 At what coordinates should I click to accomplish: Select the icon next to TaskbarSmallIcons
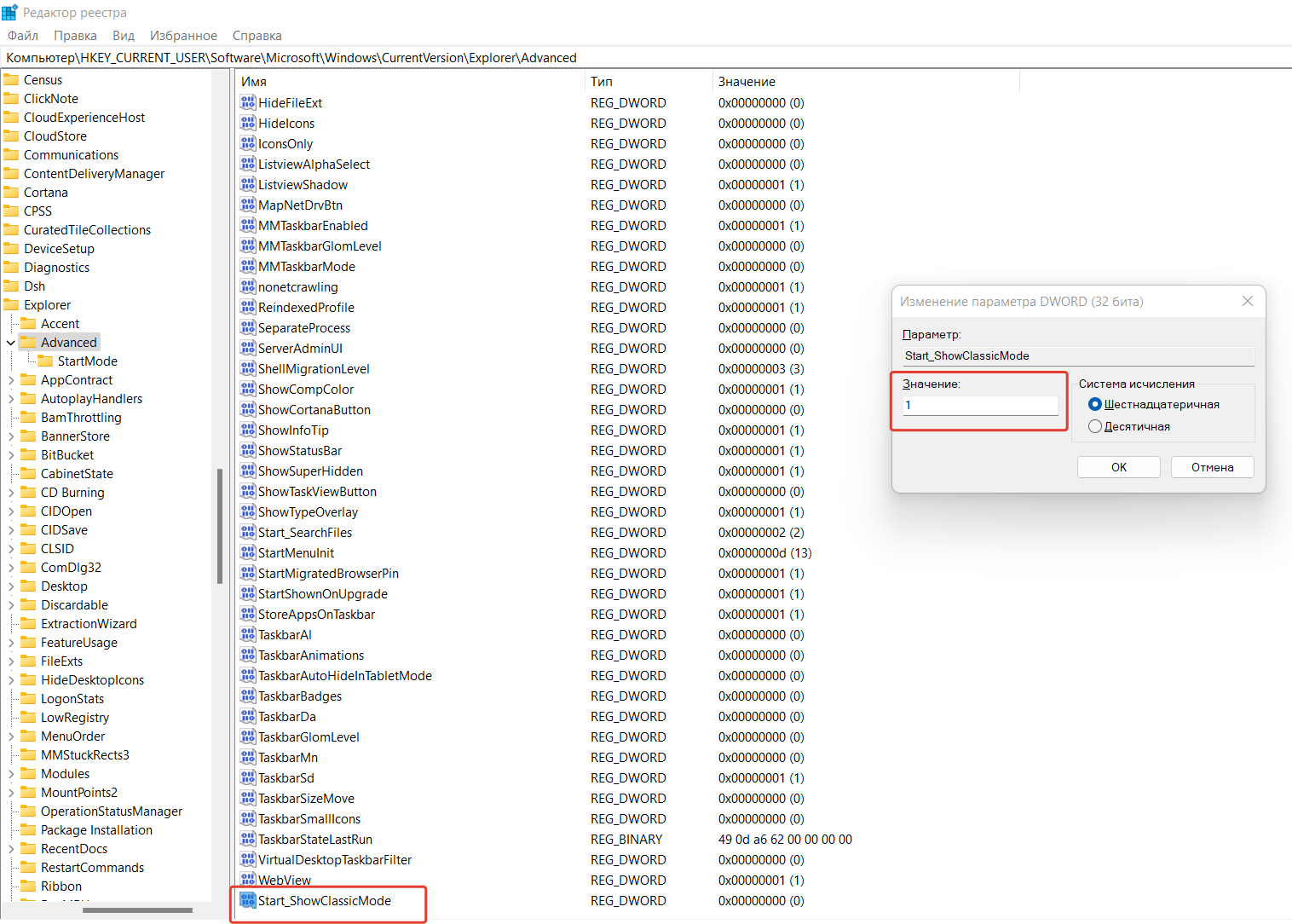click(x=248, y=818)
